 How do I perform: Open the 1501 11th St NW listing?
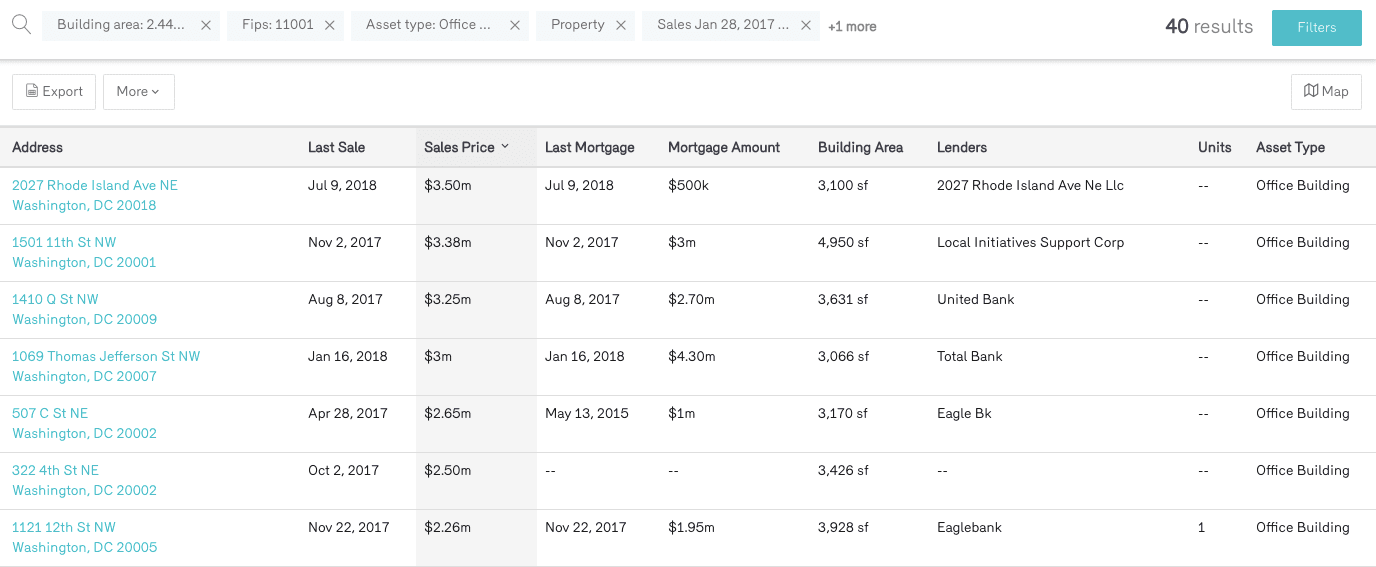tap(64, 242)
